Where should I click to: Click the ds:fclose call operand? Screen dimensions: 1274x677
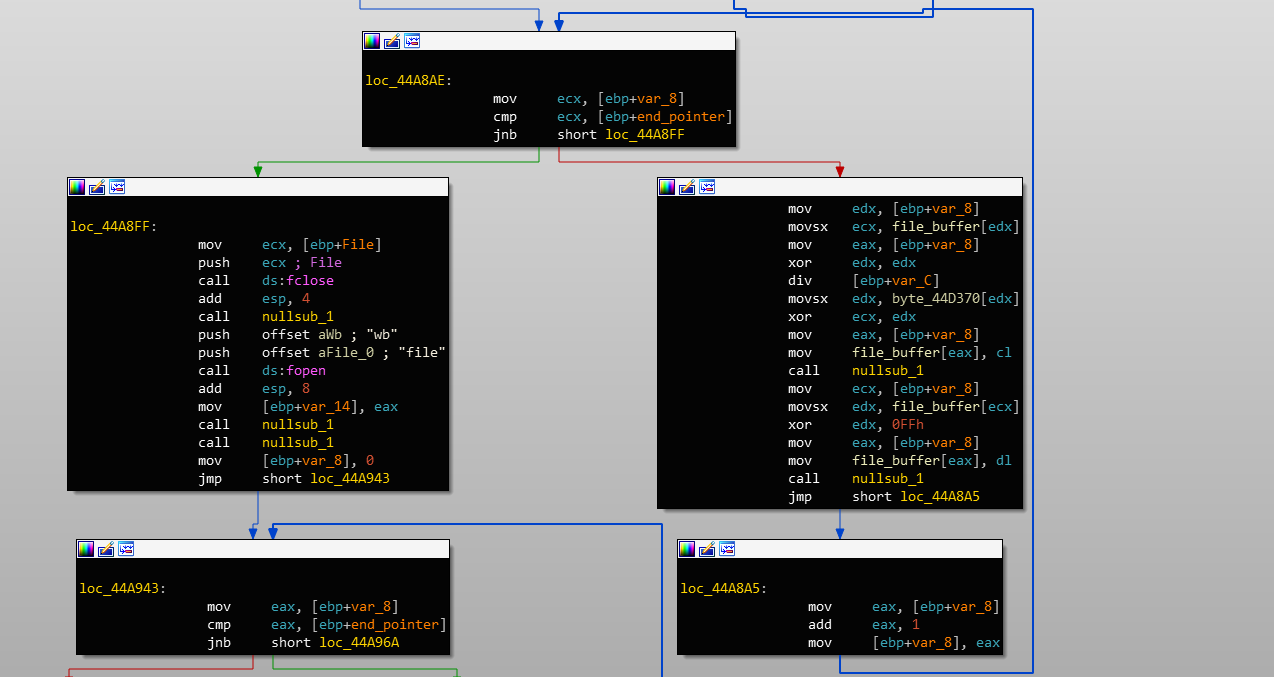[298, 281]
